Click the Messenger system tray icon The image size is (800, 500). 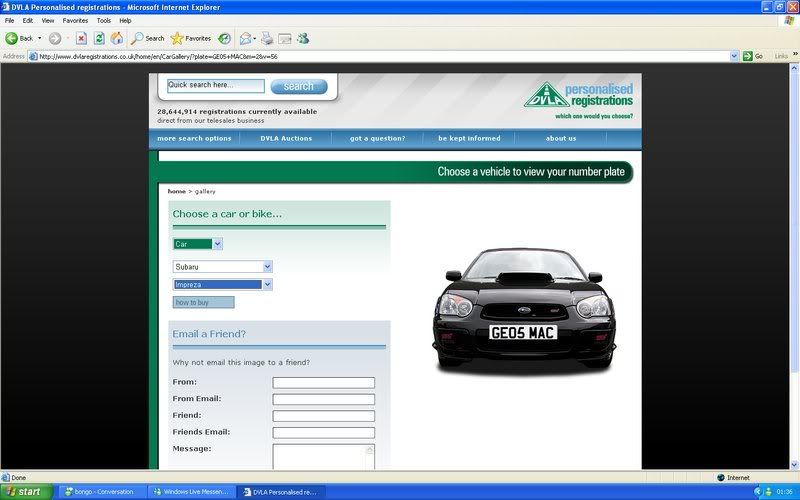click(768, 492)
